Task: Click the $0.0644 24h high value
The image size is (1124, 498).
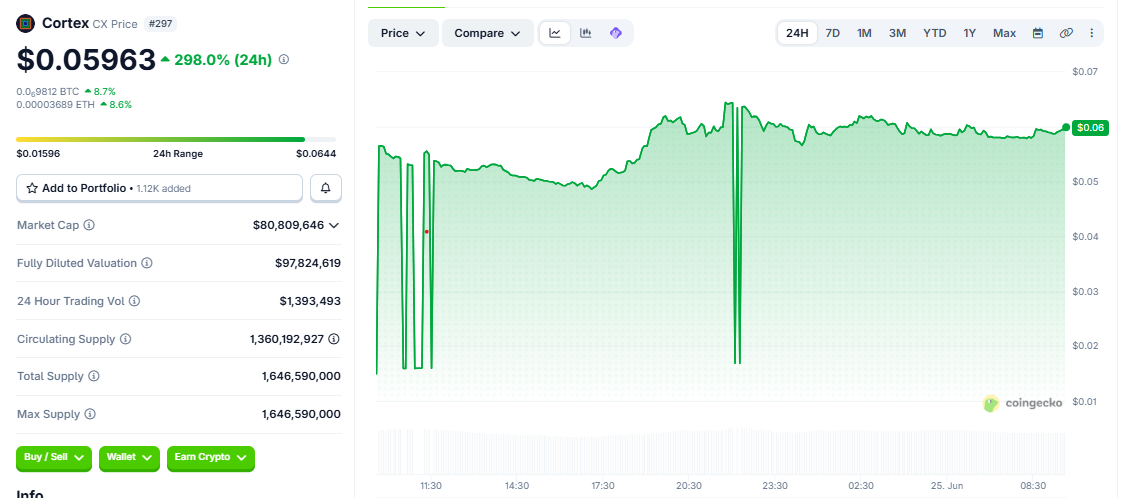Action: [316, 153]
